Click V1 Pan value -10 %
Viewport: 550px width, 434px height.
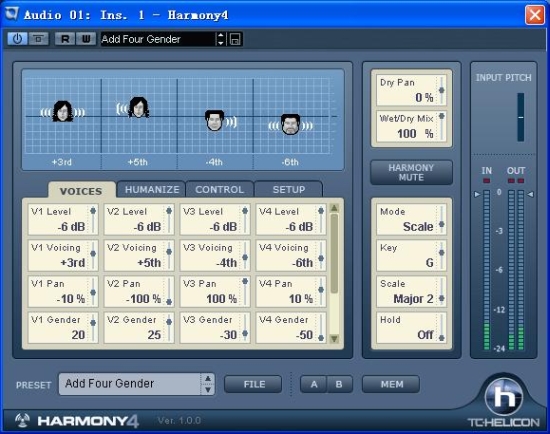(71, 299)
